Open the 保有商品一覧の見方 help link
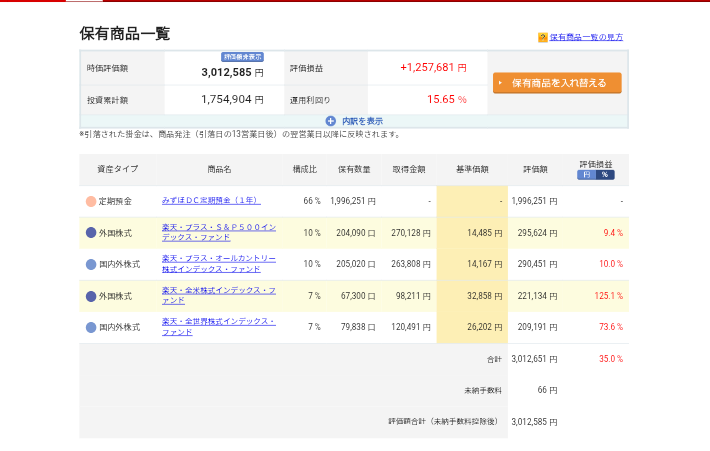This screenshot has height=451, width=710. (586, 37)
